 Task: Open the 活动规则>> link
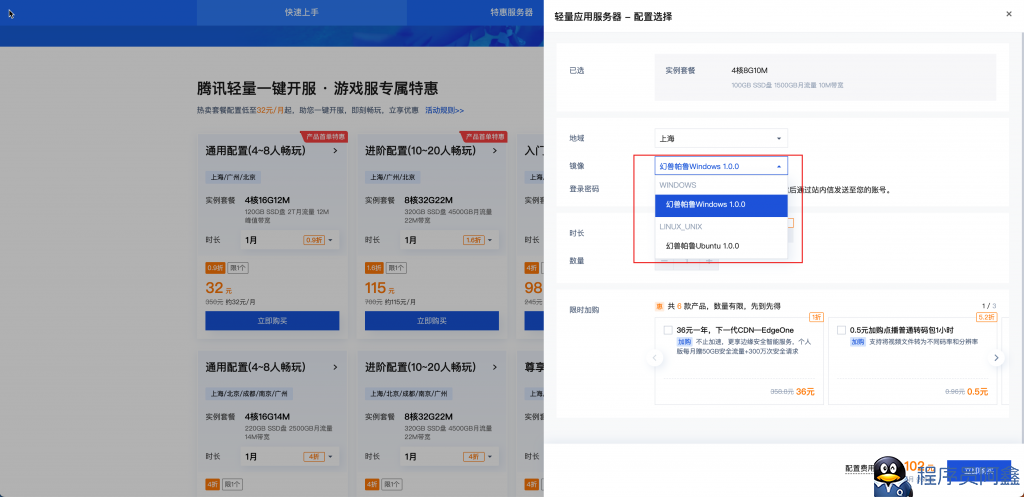click(444, 110)
